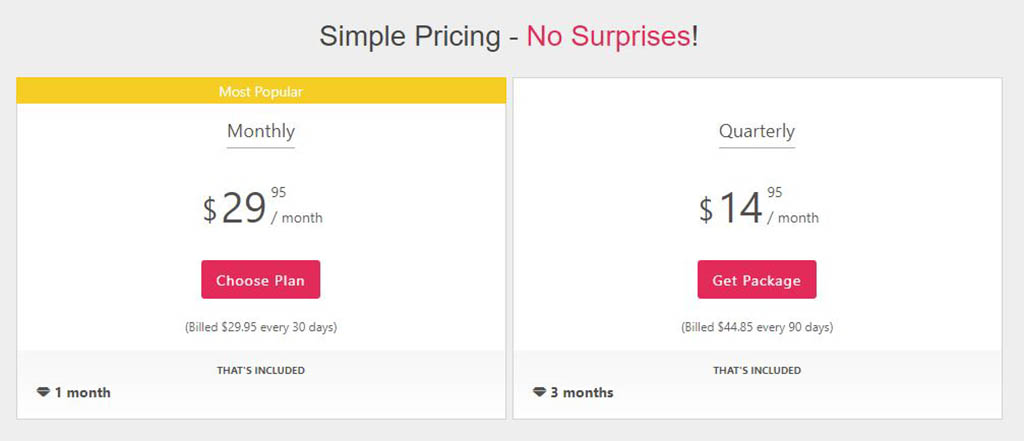This screenshot has width=1024, height=441.
Task: Click That's Included label in Monthly card
Action: [x=261, y=370]
